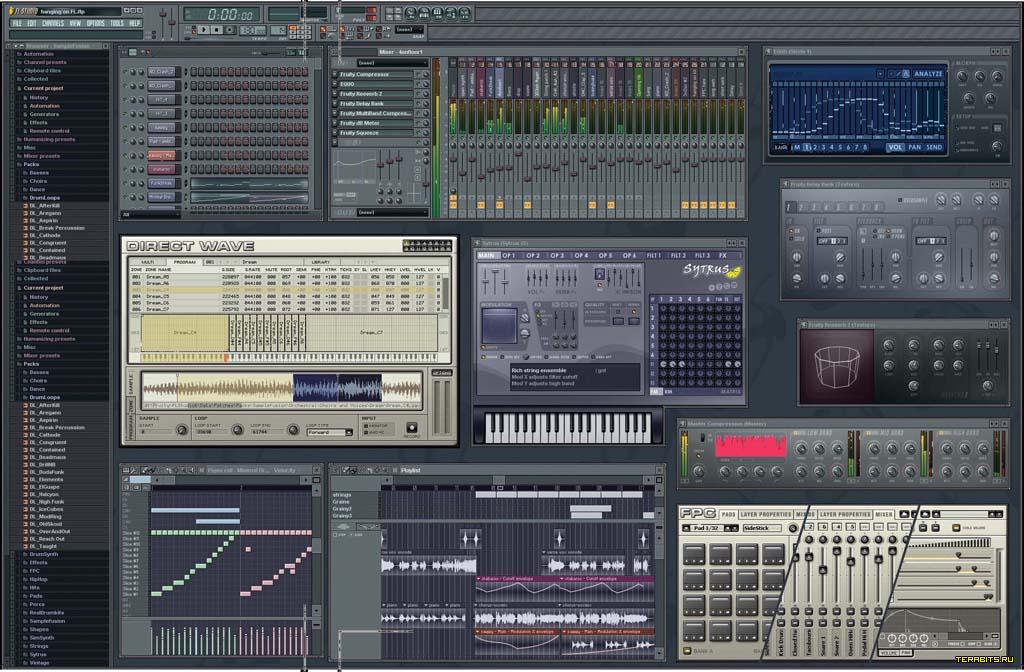Viewport: 1024px width, 672px height.
Task: Click the Sytrus logo icon
Action: [712, 270]
